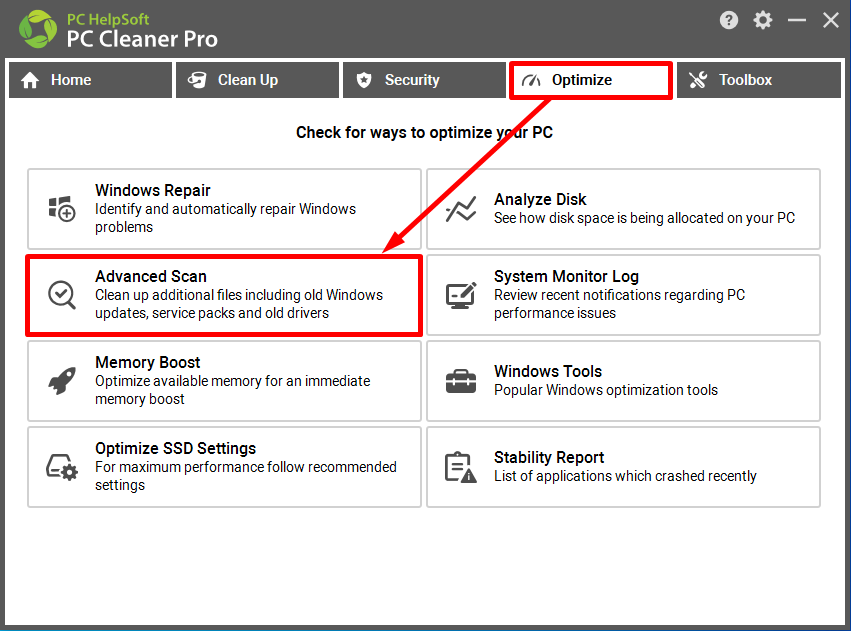Open settings with the gear icon

pyautogui.click(x=763, y=21)
